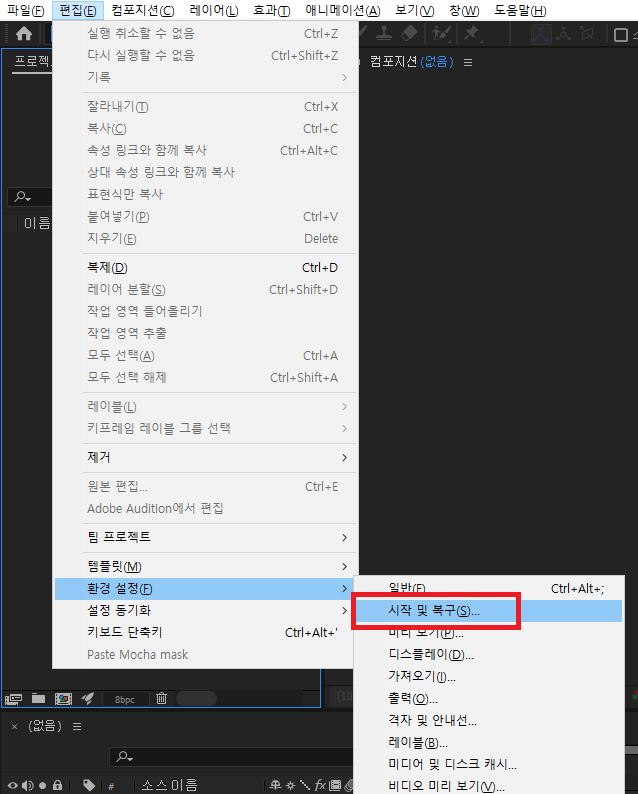Open the Composition panel hamburger menu
638x794 pixels.
tap(468, 62)
